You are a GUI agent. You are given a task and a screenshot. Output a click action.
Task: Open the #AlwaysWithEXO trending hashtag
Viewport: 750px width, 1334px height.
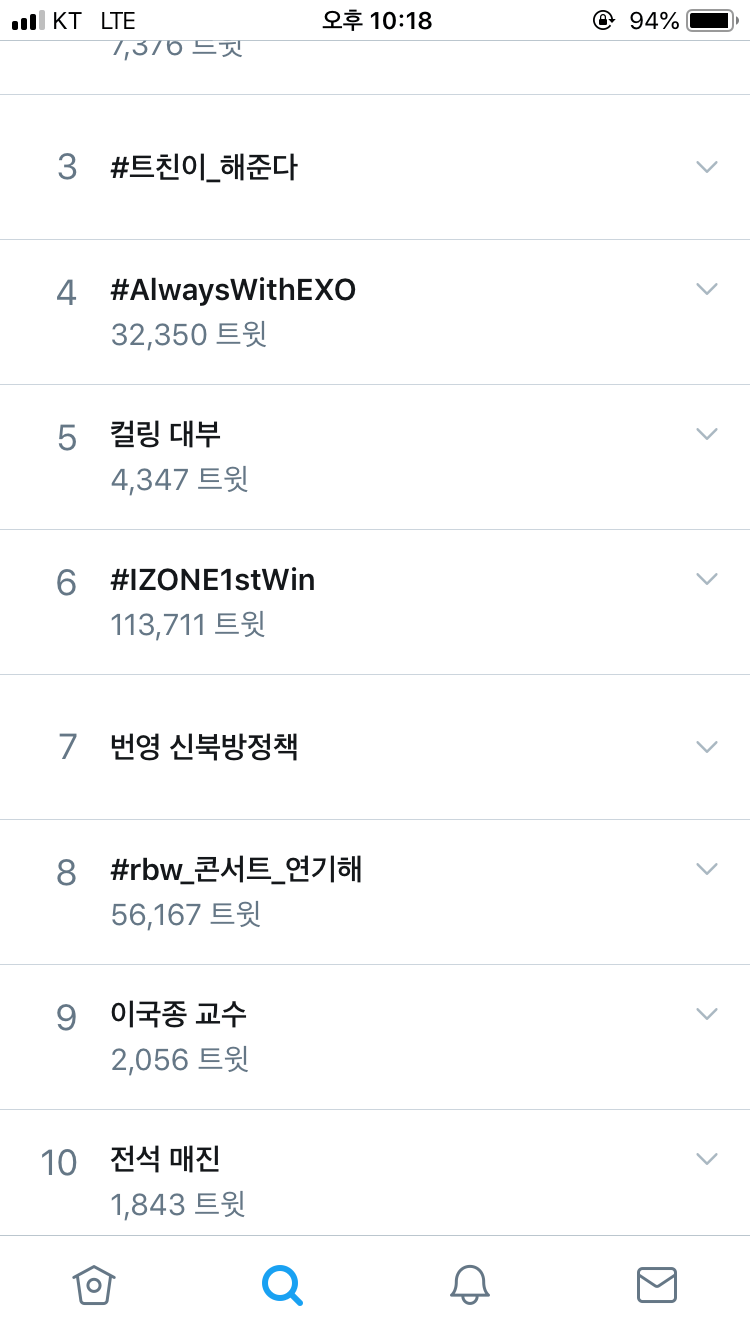coord(233,291)
